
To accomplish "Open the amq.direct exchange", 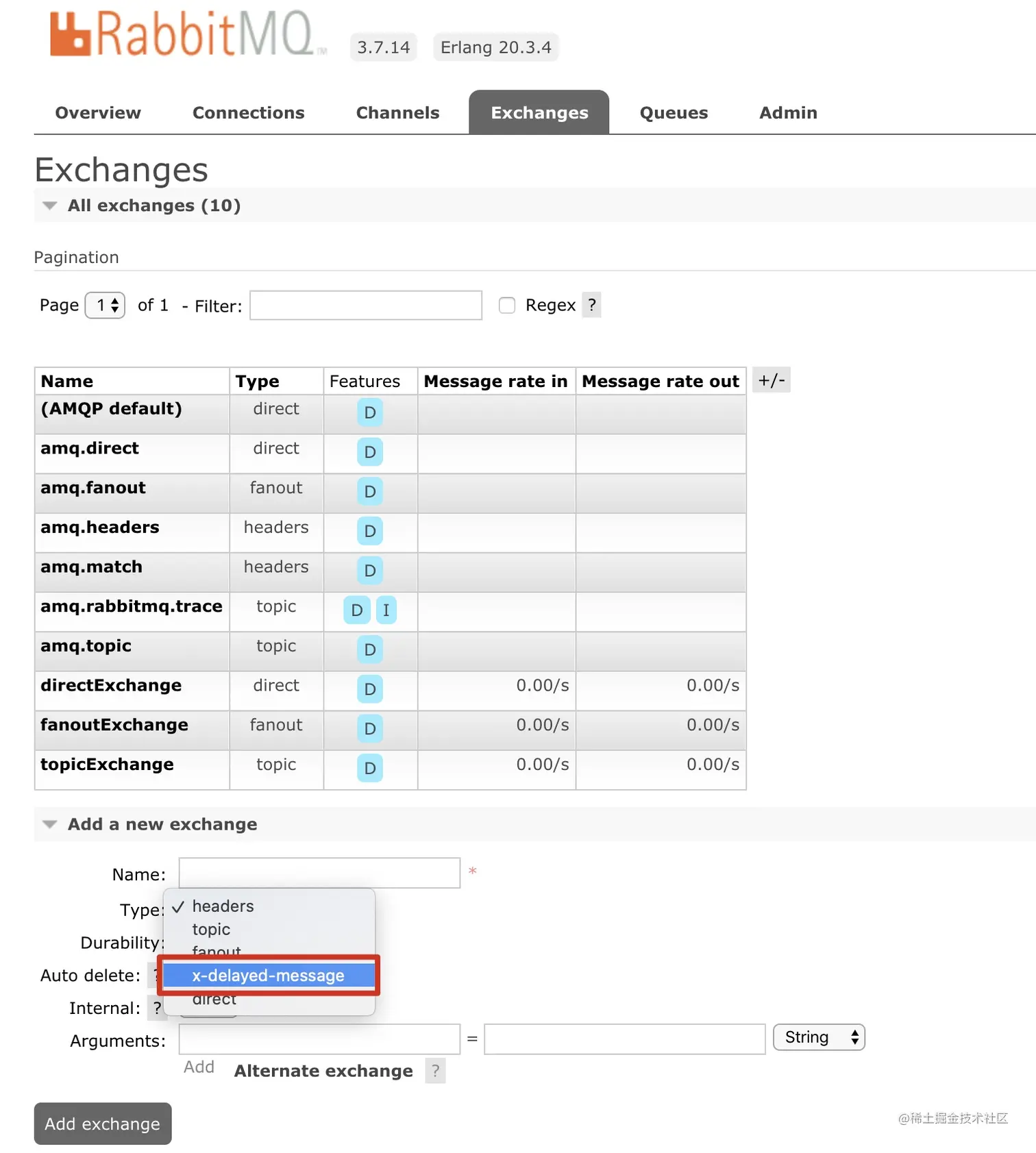I will 90,448.
